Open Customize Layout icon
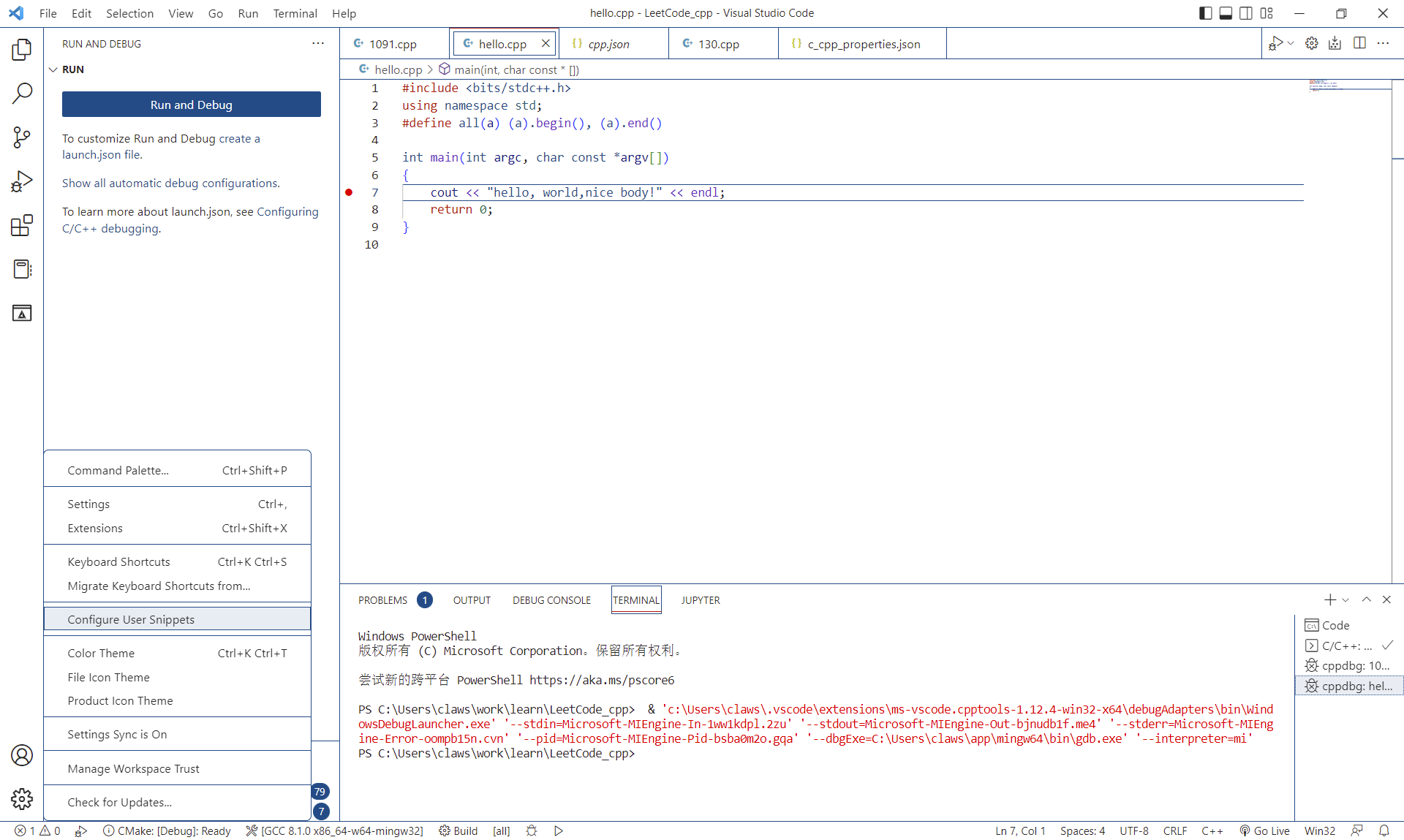1404x840 pixels. (x=1267, y=13)
